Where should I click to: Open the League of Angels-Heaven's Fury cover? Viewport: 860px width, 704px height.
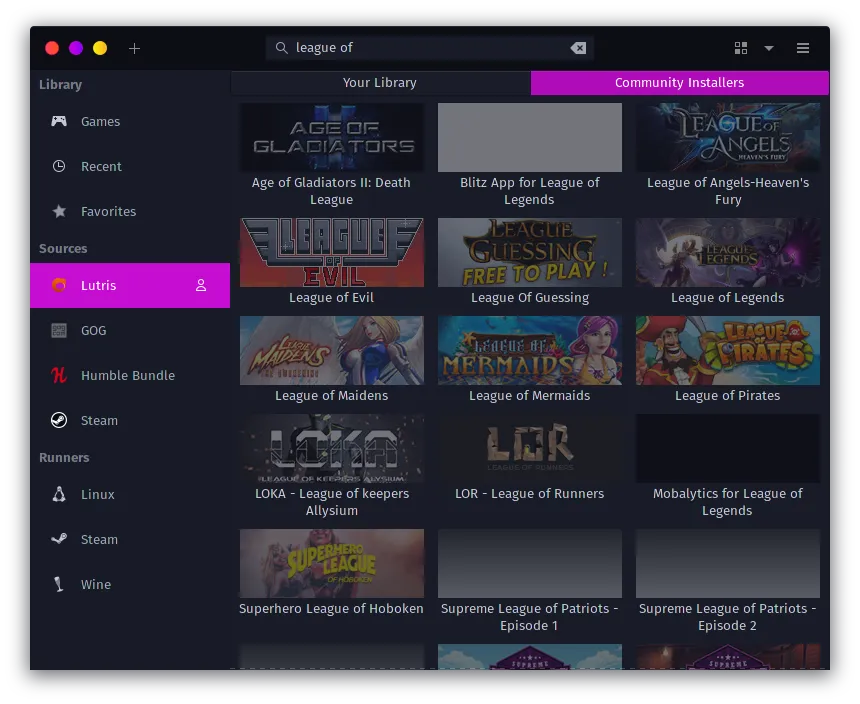[728, 137]
